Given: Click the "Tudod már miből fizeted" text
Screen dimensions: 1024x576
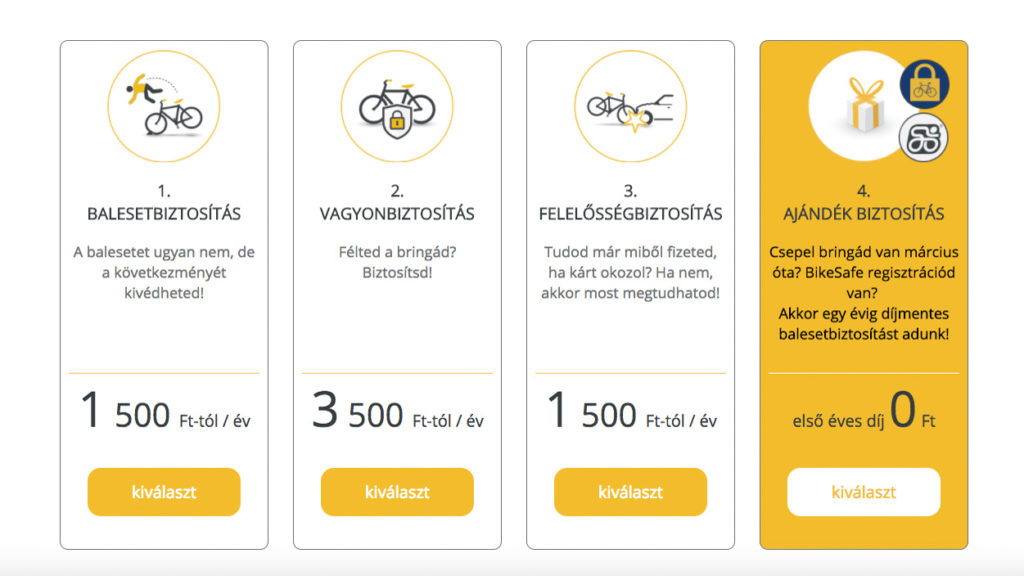Looking at the screenshot, I should coord(630,273).
